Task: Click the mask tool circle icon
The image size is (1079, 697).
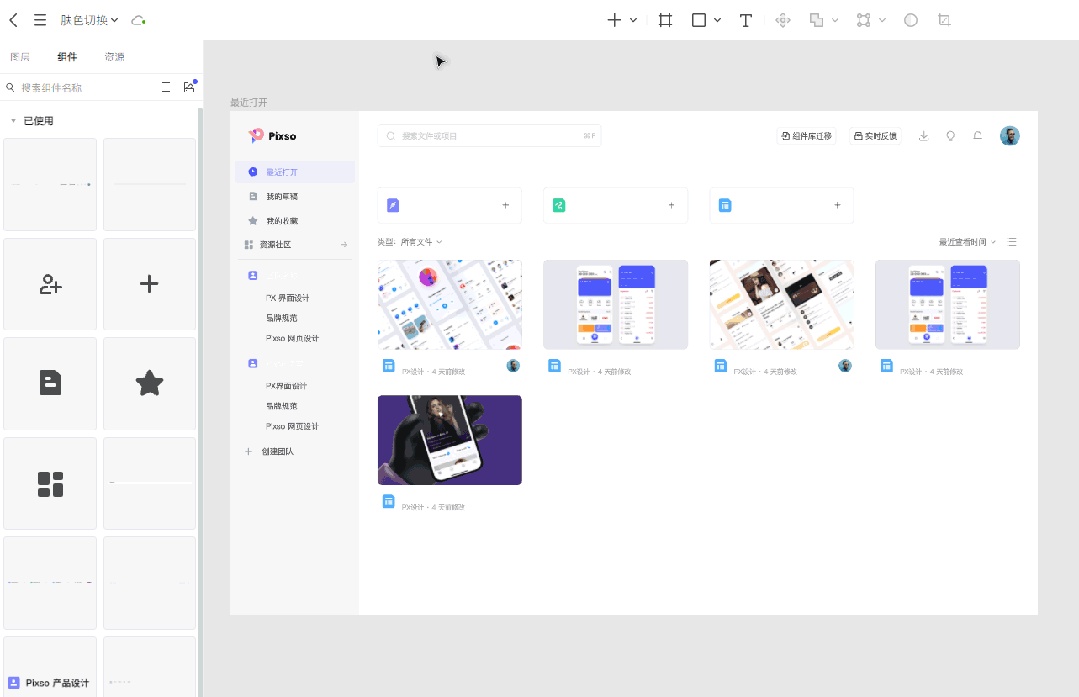Action: [910, 20]
